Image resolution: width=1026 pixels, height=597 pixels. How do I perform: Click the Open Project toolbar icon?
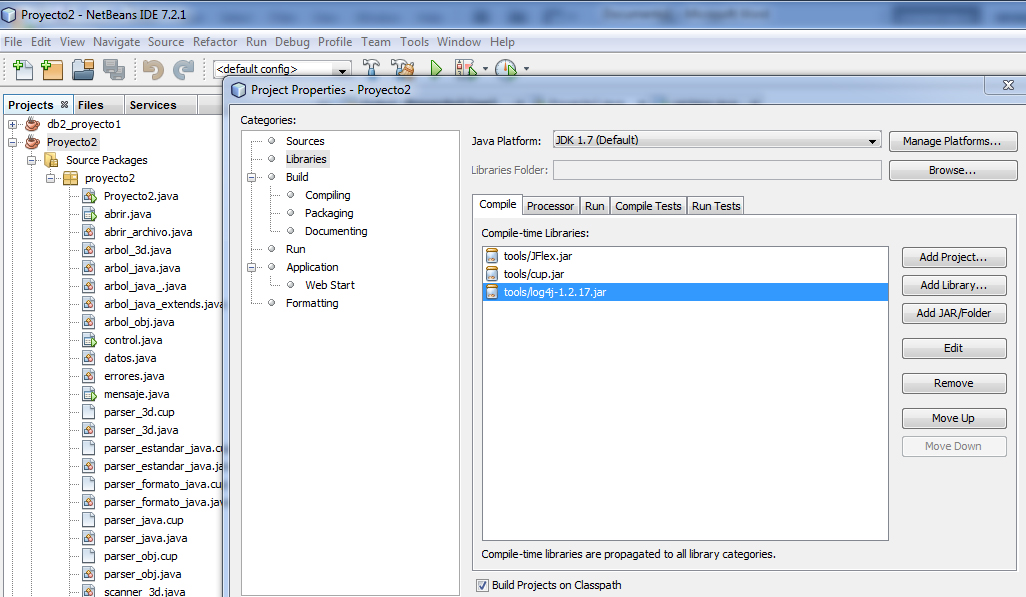click(x=83, y=69)
